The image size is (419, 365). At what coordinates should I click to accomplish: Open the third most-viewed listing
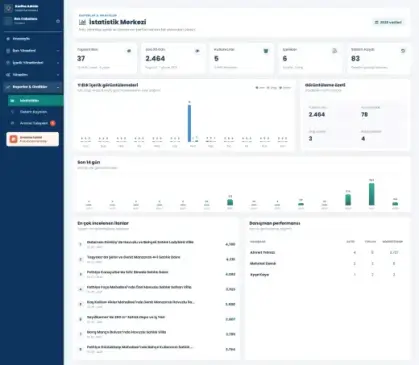click(157, 274)
